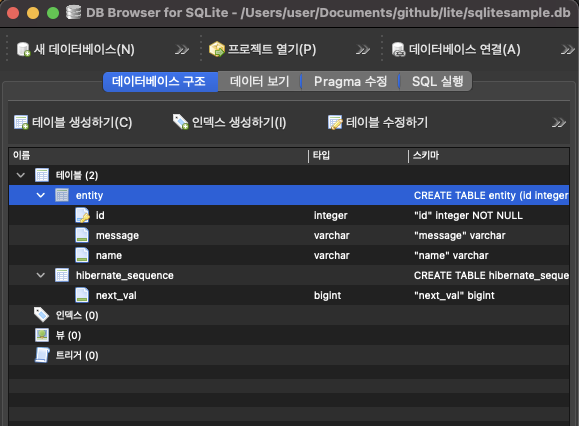Click the table icon beside 테이블 (2)

tap(42, 175)
